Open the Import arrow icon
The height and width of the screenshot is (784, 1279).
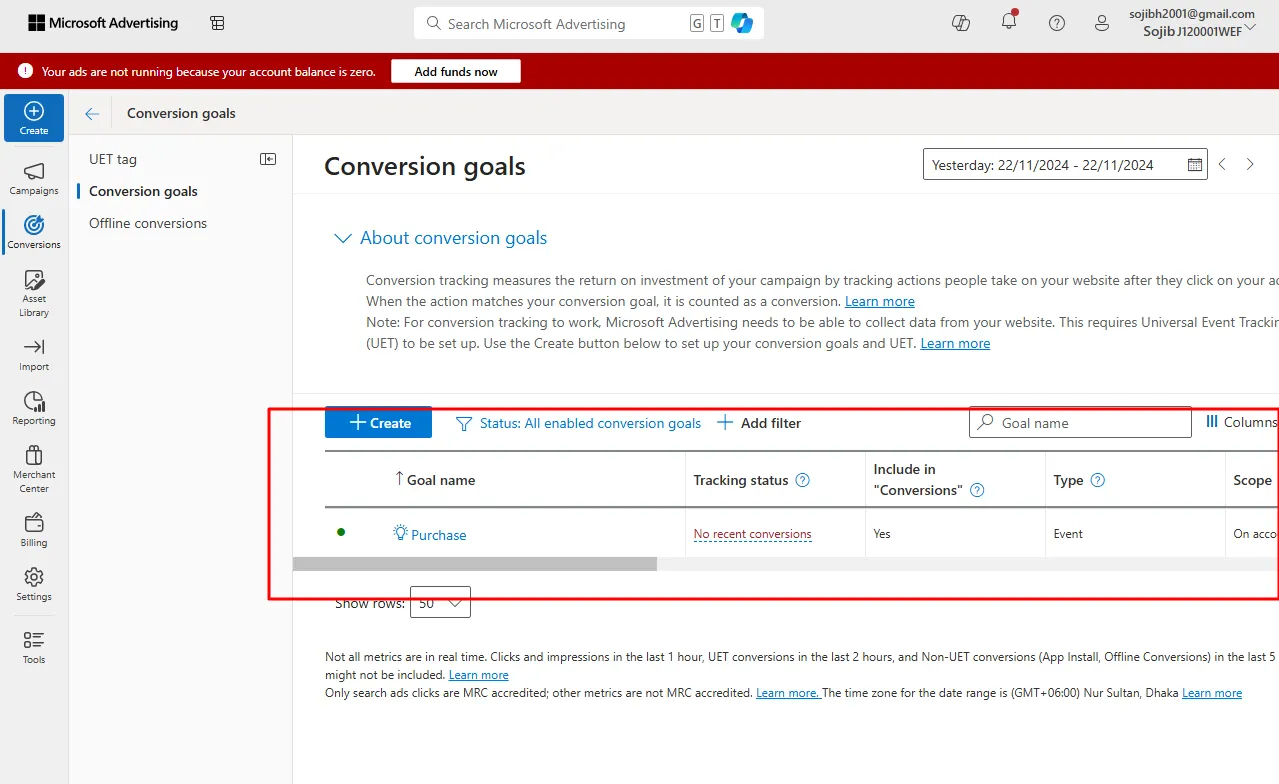click(x=34, y=347)
